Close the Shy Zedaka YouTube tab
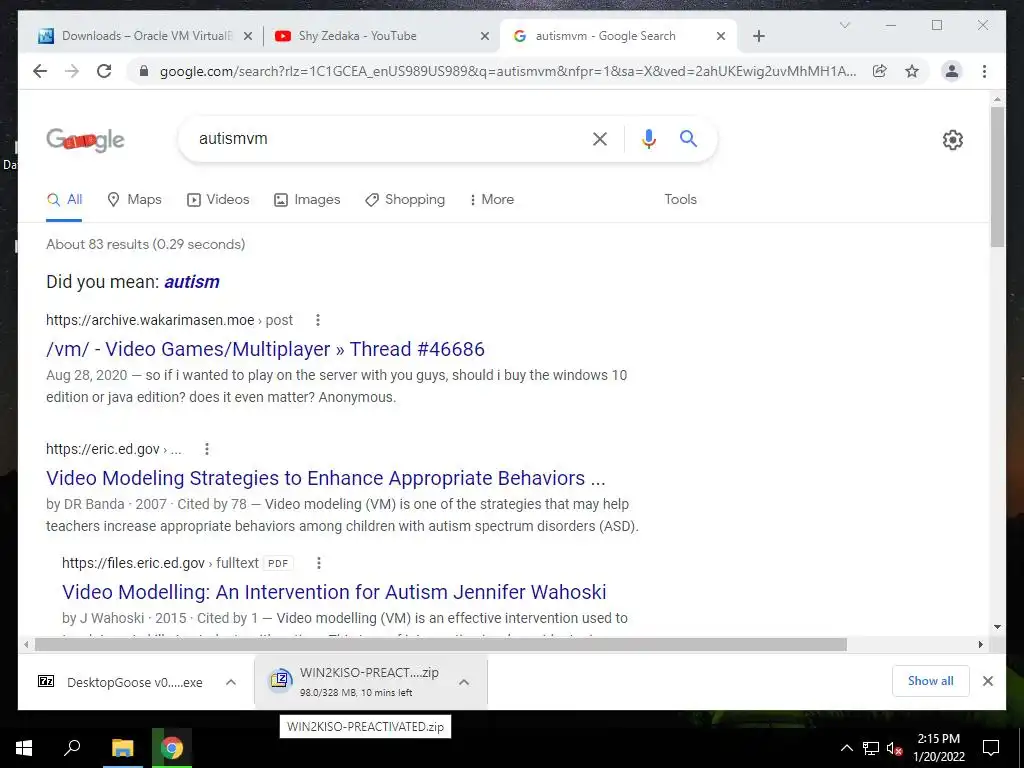1024x768 pixels. point(485,36)
